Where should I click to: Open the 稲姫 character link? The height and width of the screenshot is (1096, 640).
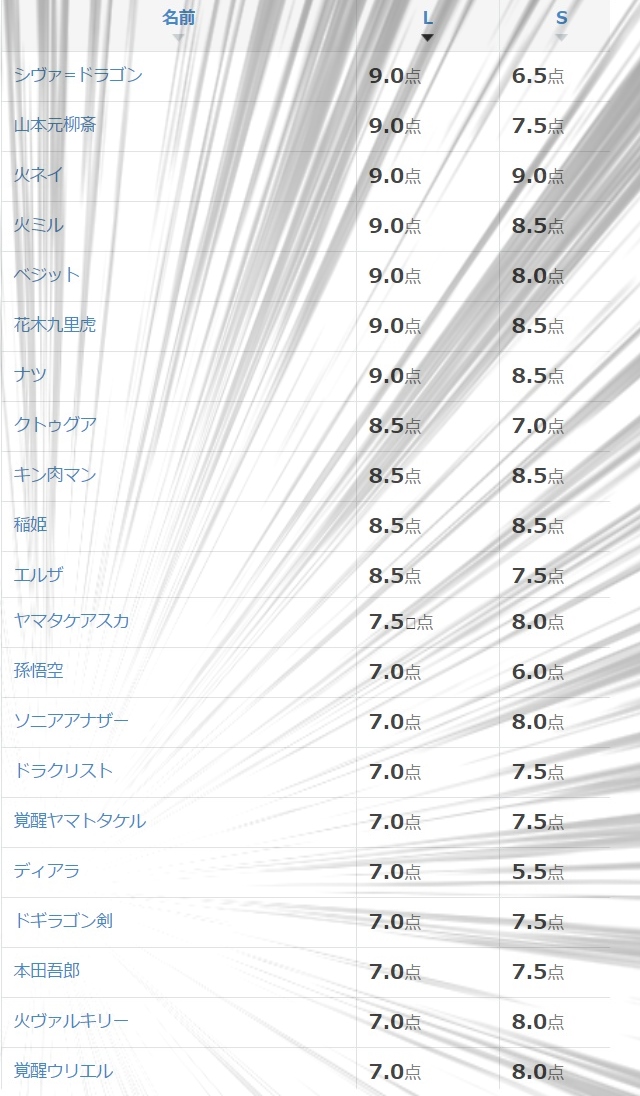(30, 525)
